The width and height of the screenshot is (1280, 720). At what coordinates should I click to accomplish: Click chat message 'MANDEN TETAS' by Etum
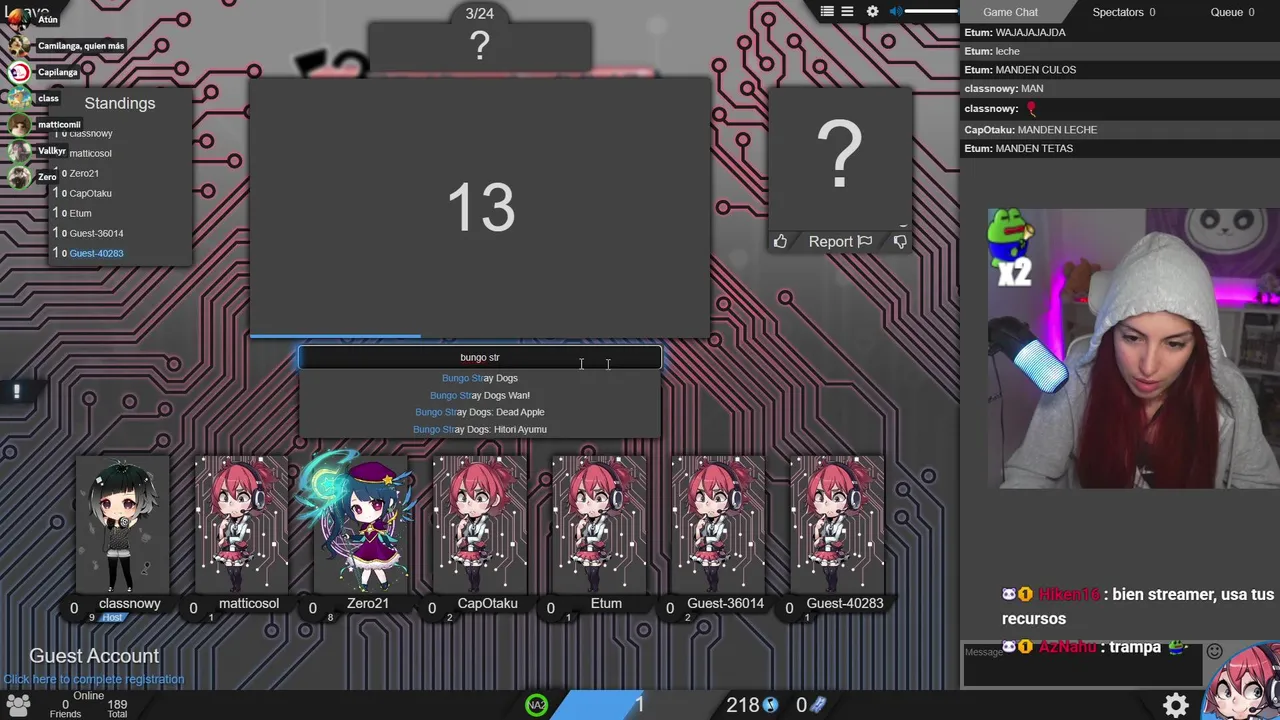(1034, 149)
